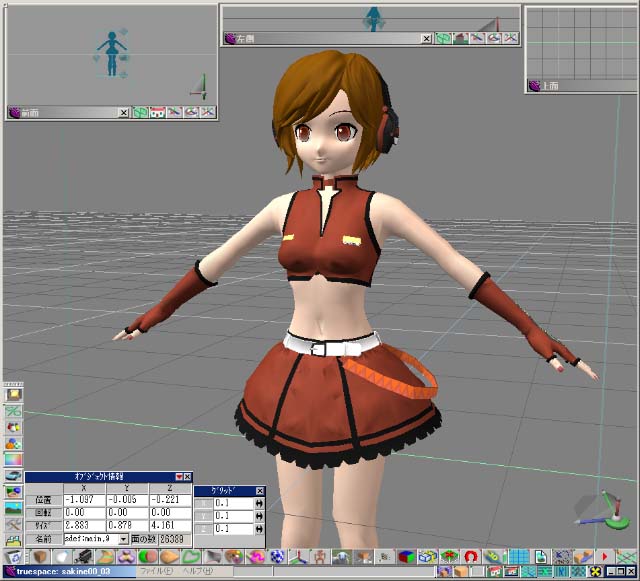Click the brown box icon in status toolbar
This screenshot has height=581, width=640.
coord(461,572)
